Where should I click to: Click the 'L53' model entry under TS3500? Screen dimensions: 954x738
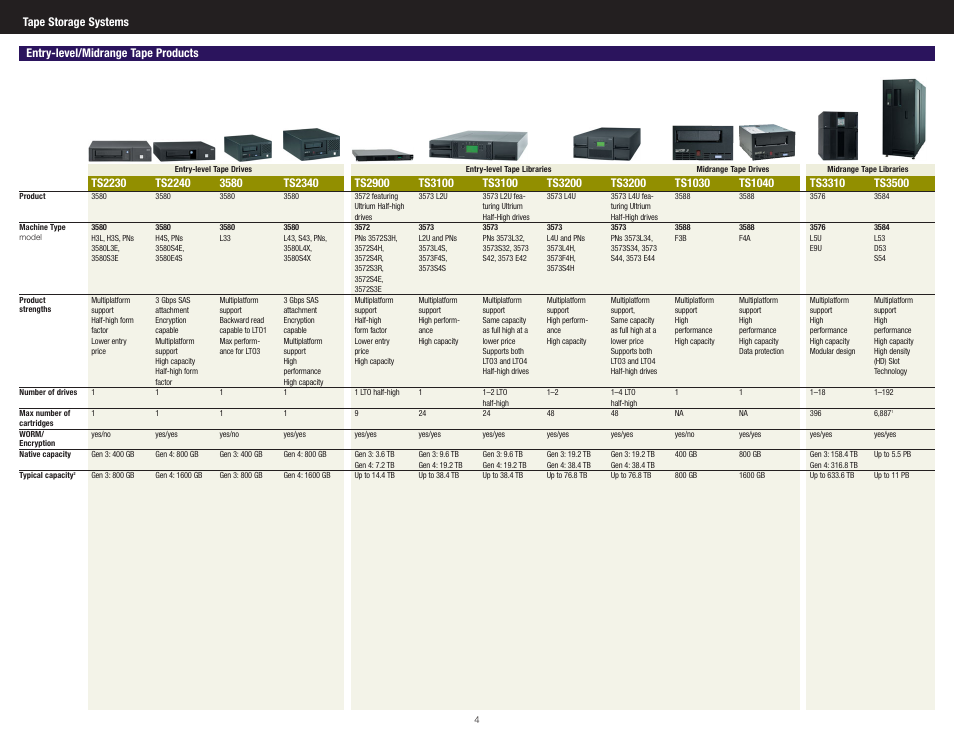(x=880, y=238)
